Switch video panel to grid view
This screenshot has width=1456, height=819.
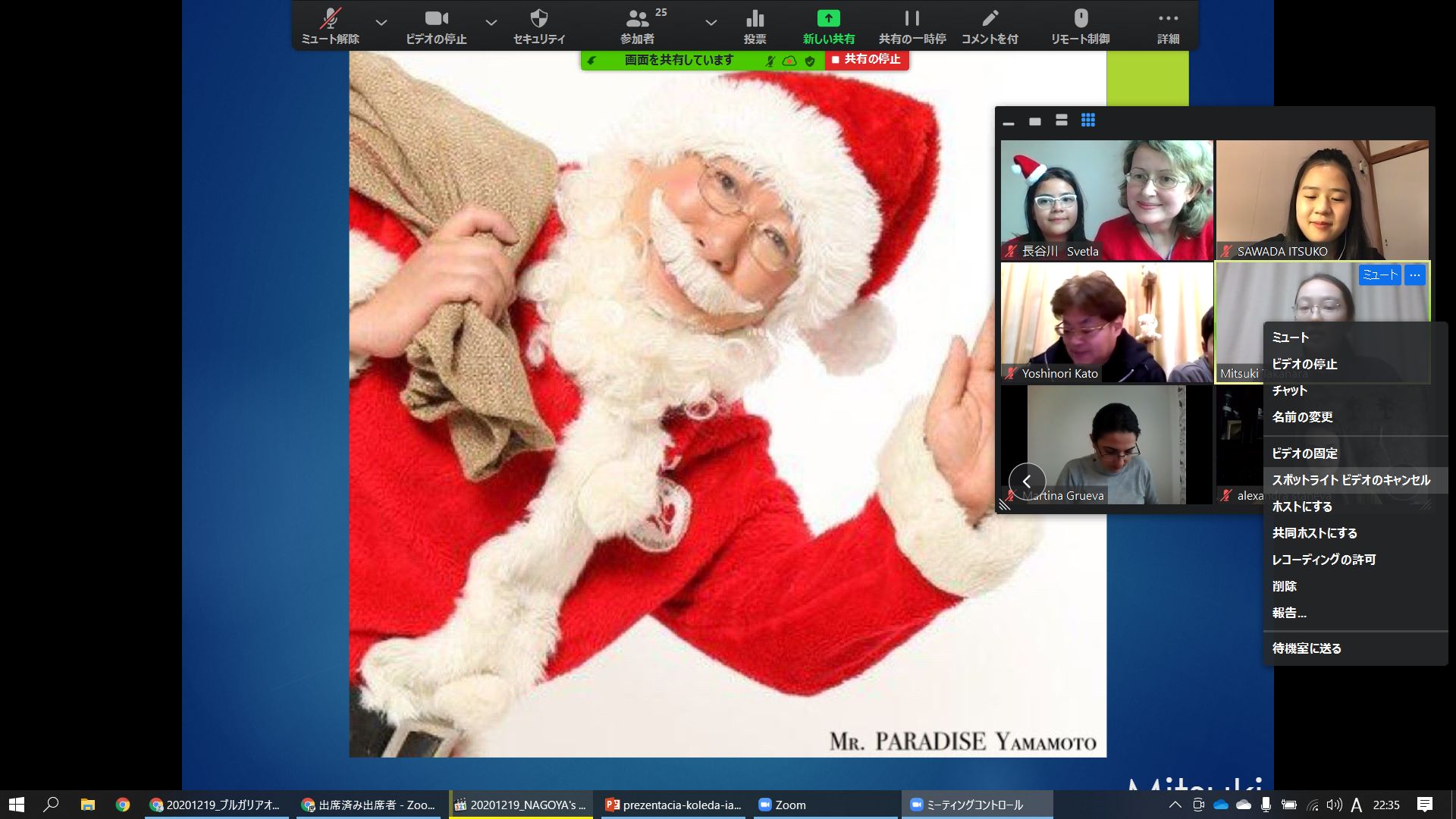coord(1088,121)
